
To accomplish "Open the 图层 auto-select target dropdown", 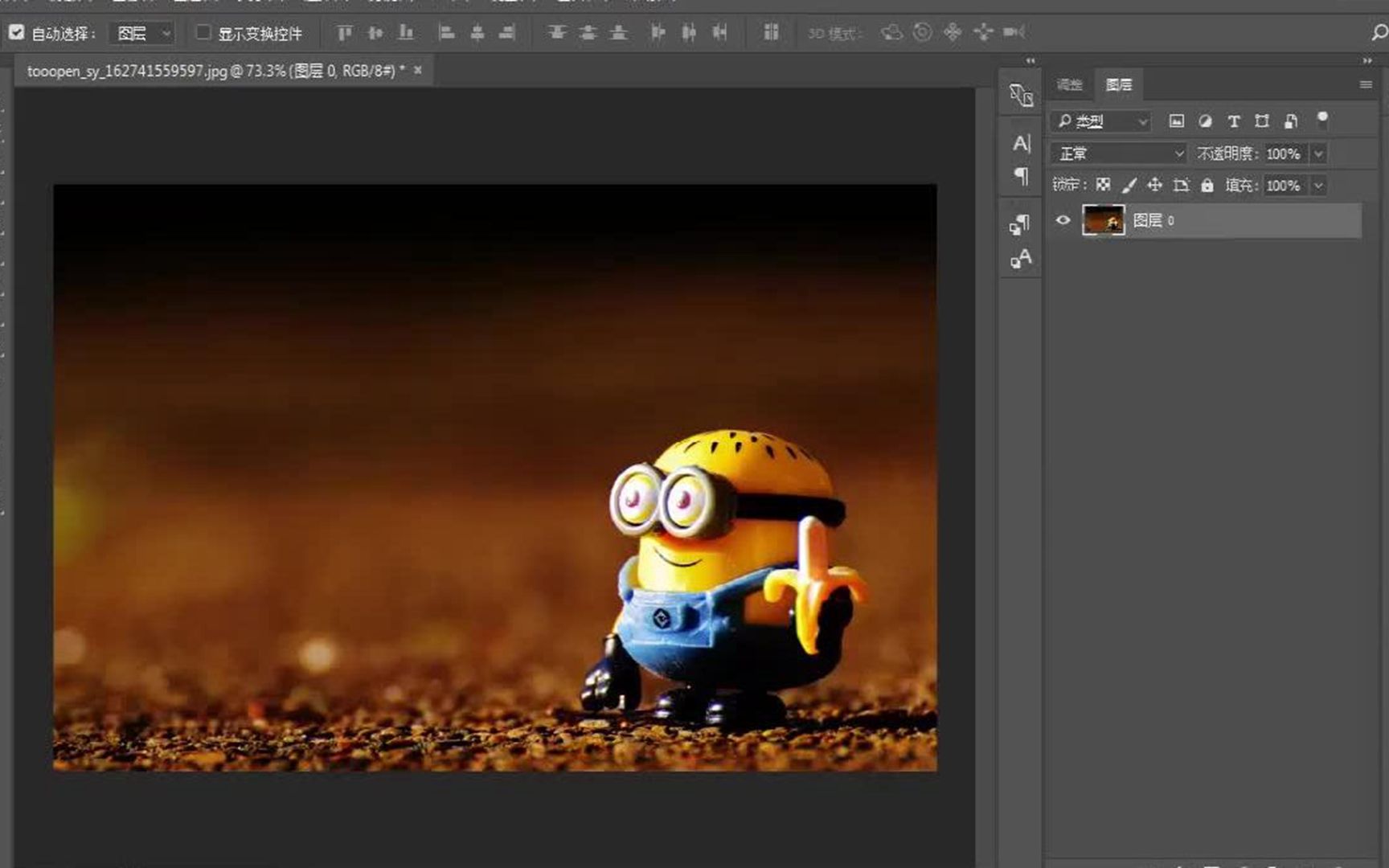I will click(x=142, y=33).
